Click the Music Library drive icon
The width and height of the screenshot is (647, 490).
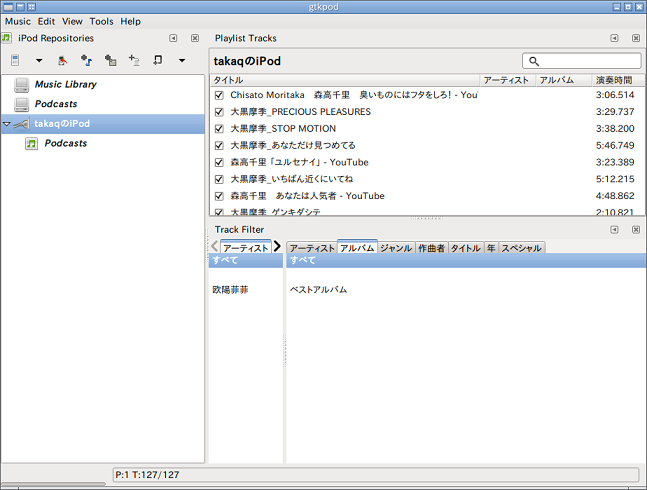point(21,85)
